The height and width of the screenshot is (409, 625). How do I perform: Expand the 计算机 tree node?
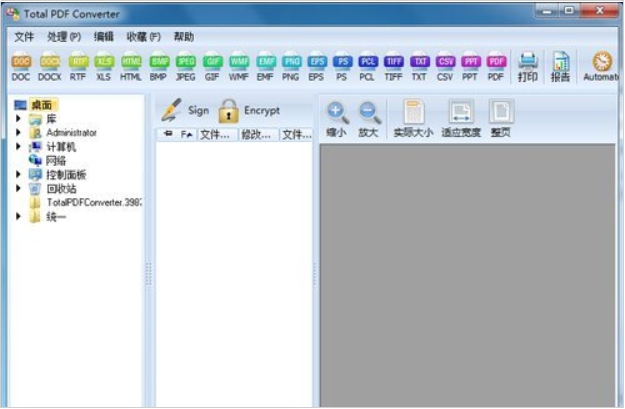pos(18,147)
